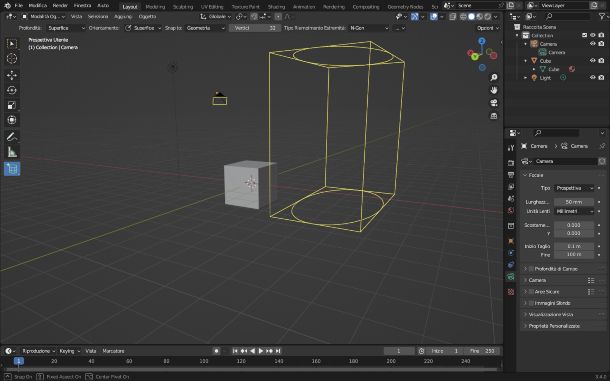Screen dimensions: 610x381
Task: Open the Modifica menu
Action: pyautogui.click(x=38, y=6)
